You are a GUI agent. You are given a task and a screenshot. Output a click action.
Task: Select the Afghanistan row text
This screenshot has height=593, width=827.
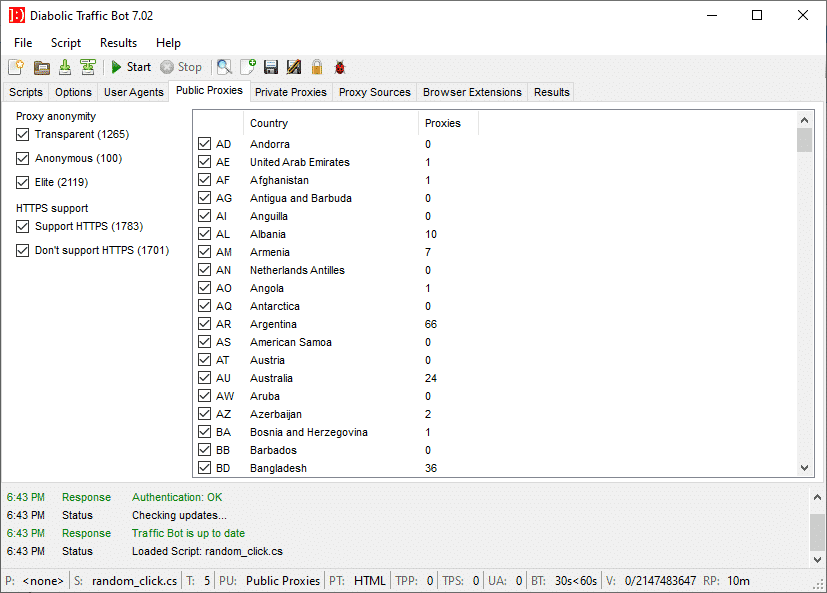[280, 180]
